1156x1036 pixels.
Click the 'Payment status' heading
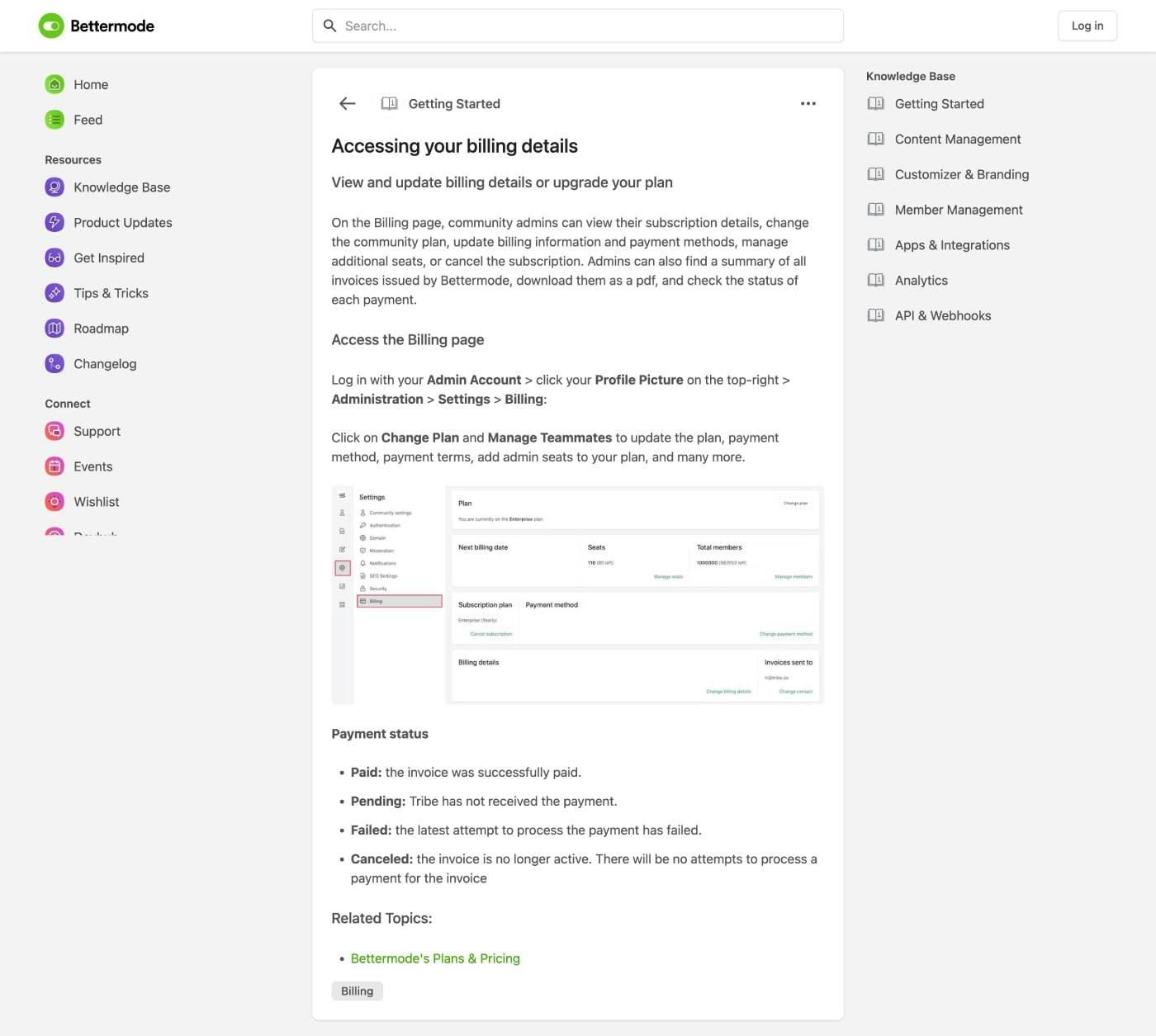click(380, 734)
